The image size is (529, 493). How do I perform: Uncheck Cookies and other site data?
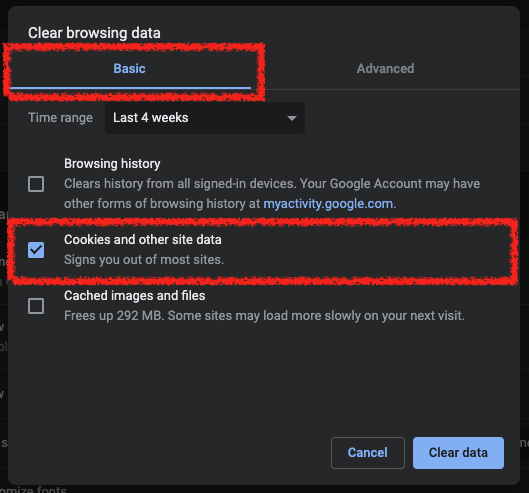(x=36, y=250)
